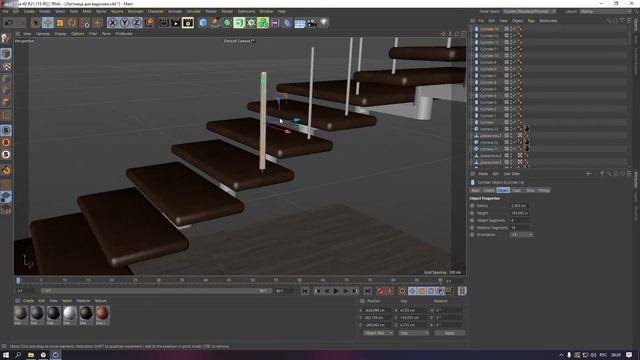Switch to Model mode in sidebar

point(6,53)
